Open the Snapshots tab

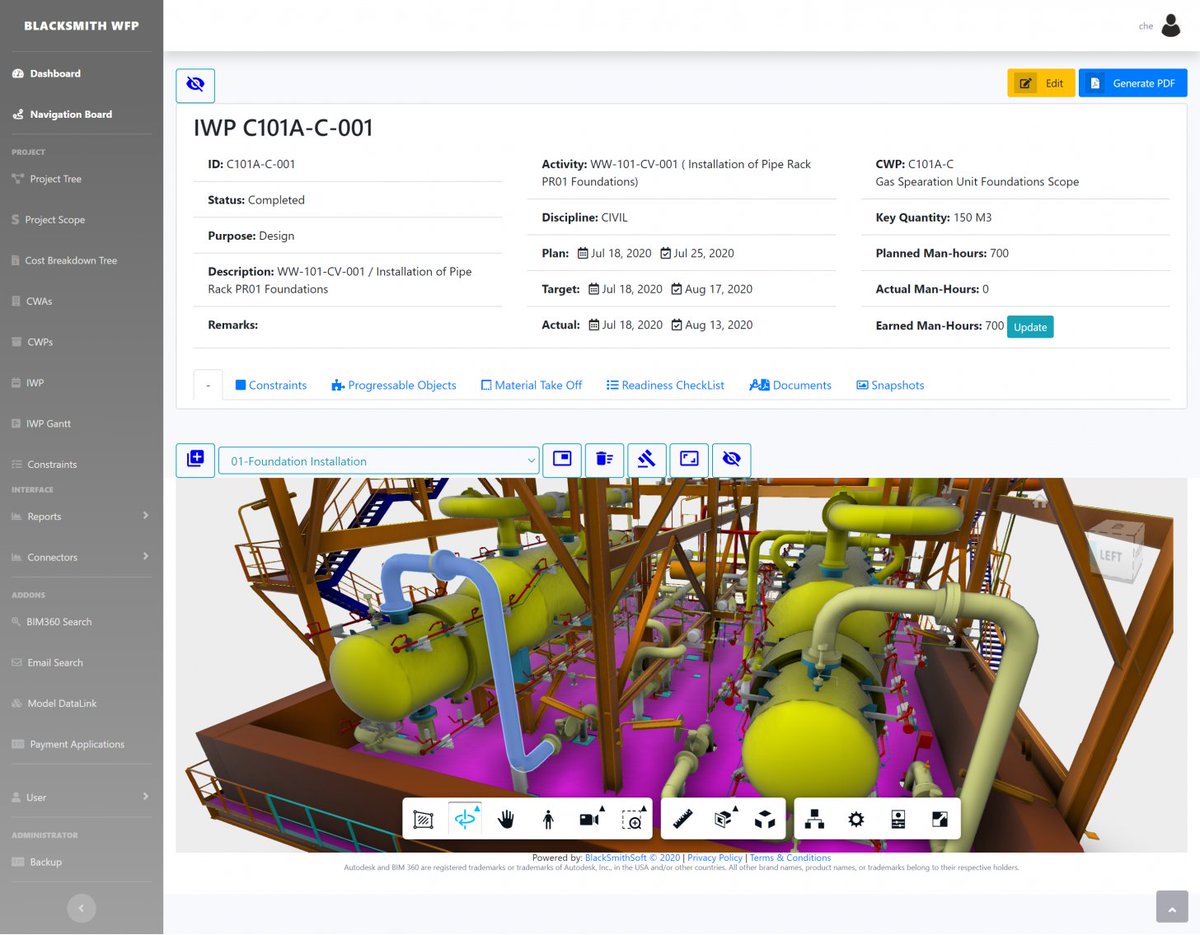[890, 384]
